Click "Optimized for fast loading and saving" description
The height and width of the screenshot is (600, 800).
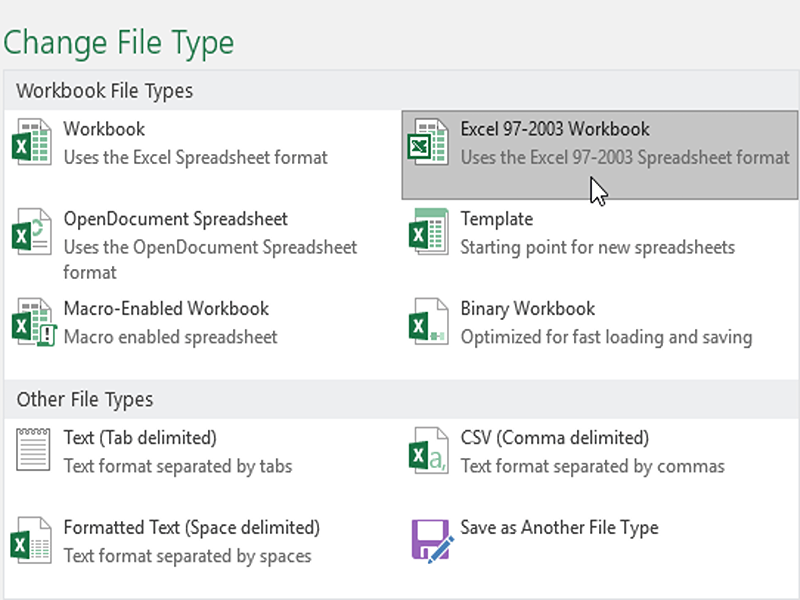607,337
